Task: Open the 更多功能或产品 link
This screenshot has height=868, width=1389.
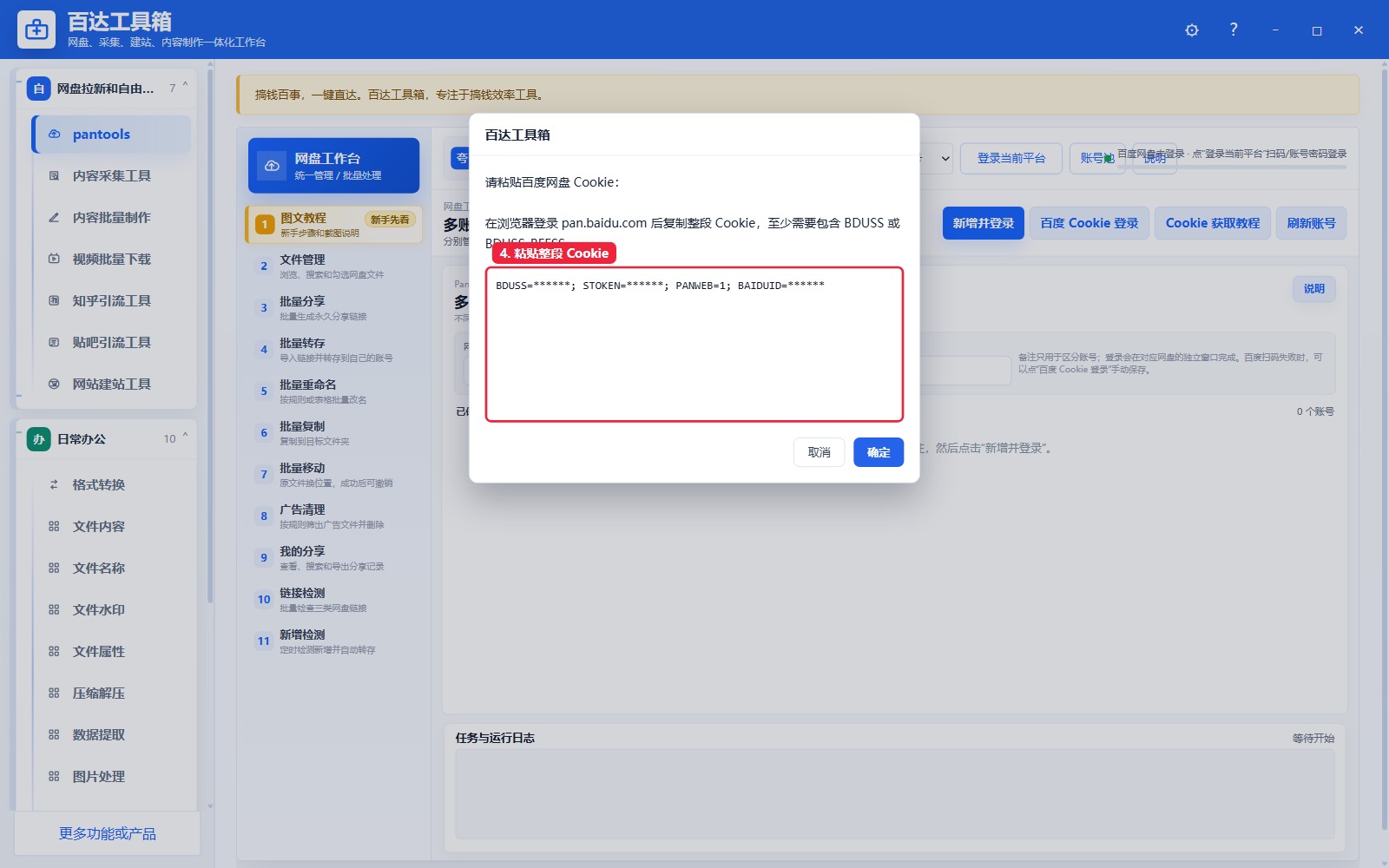Action: (108, 834)
